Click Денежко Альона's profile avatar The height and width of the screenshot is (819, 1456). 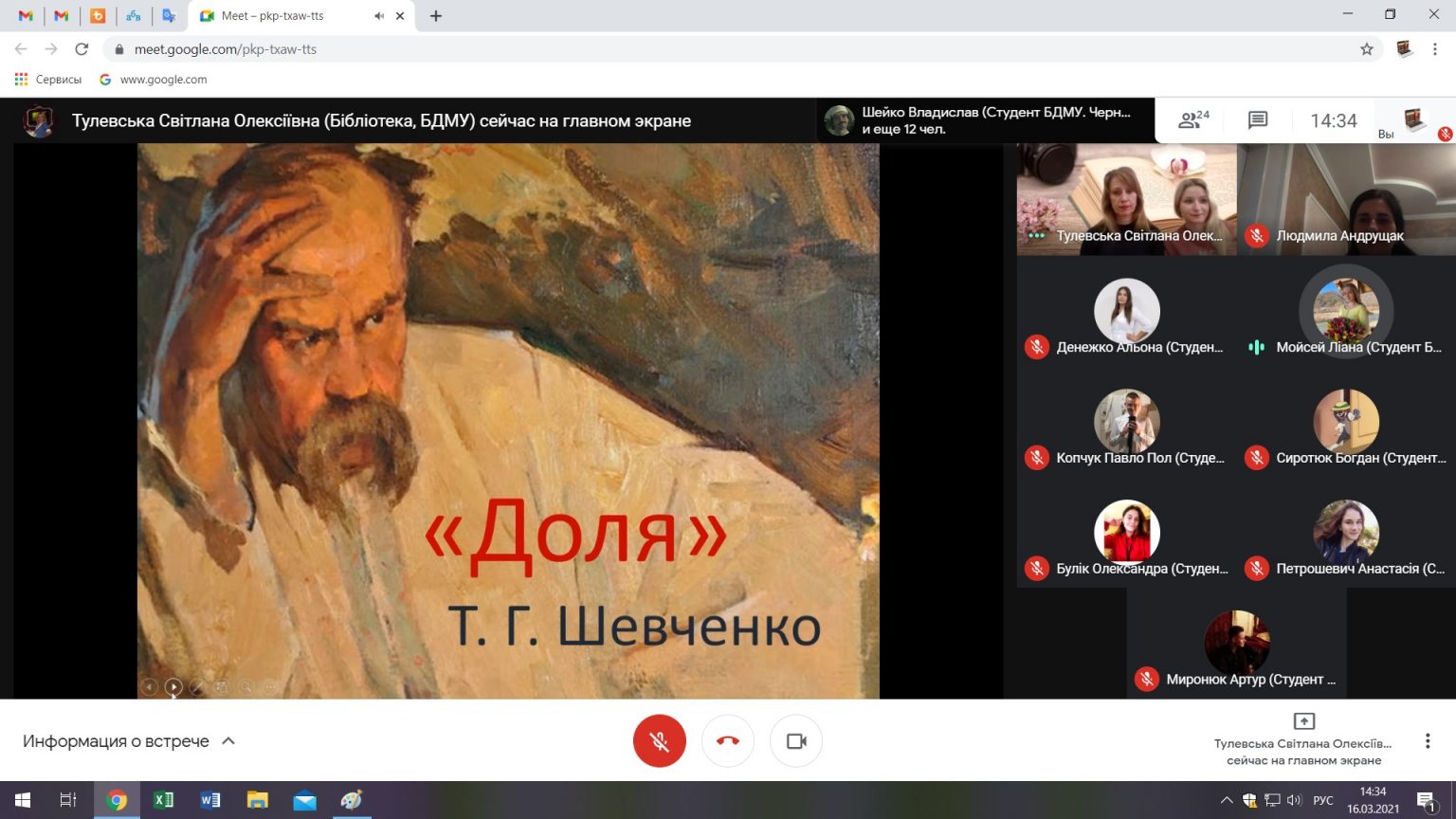[1126, 311]
